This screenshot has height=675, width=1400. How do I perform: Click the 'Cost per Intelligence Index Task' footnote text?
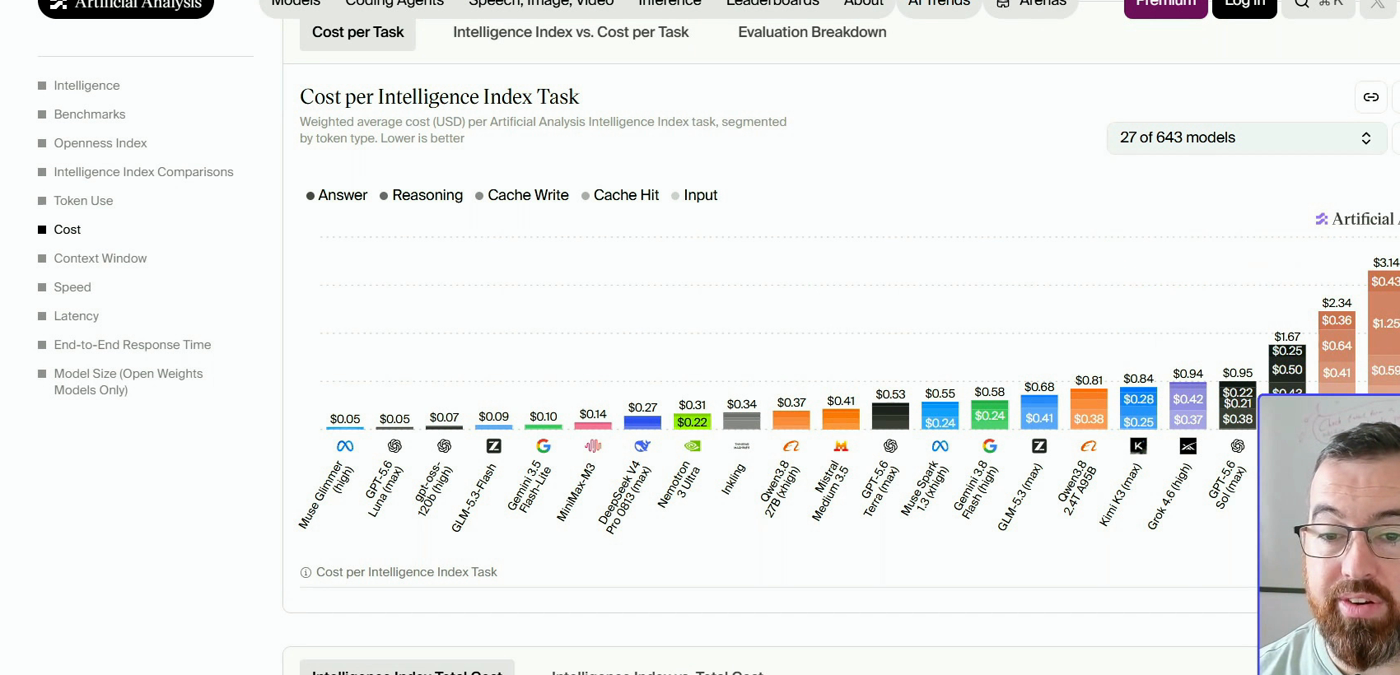pyautogui.click(x=407, y=573)
